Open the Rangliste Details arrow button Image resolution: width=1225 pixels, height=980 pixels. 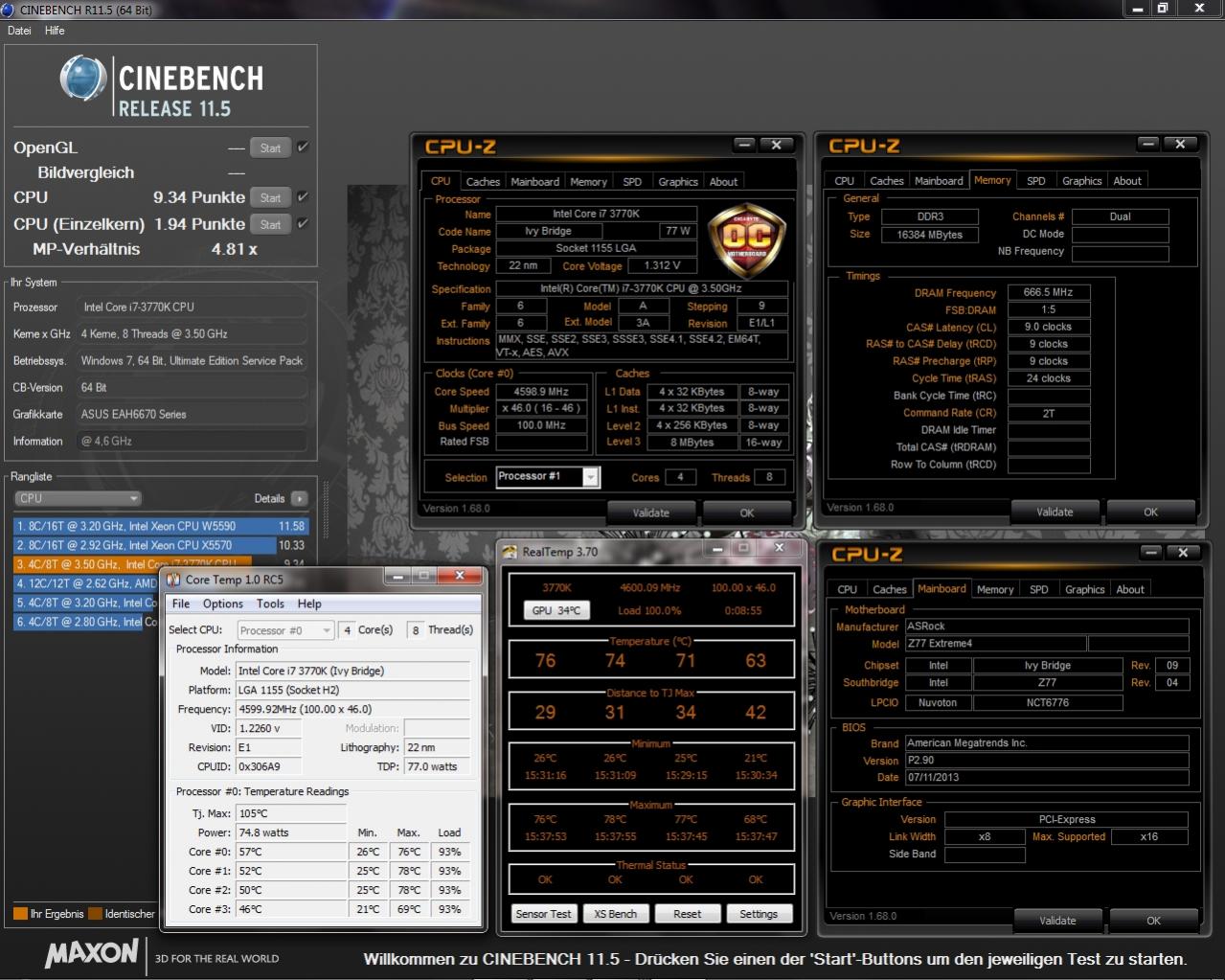click(x=299, y=499)
